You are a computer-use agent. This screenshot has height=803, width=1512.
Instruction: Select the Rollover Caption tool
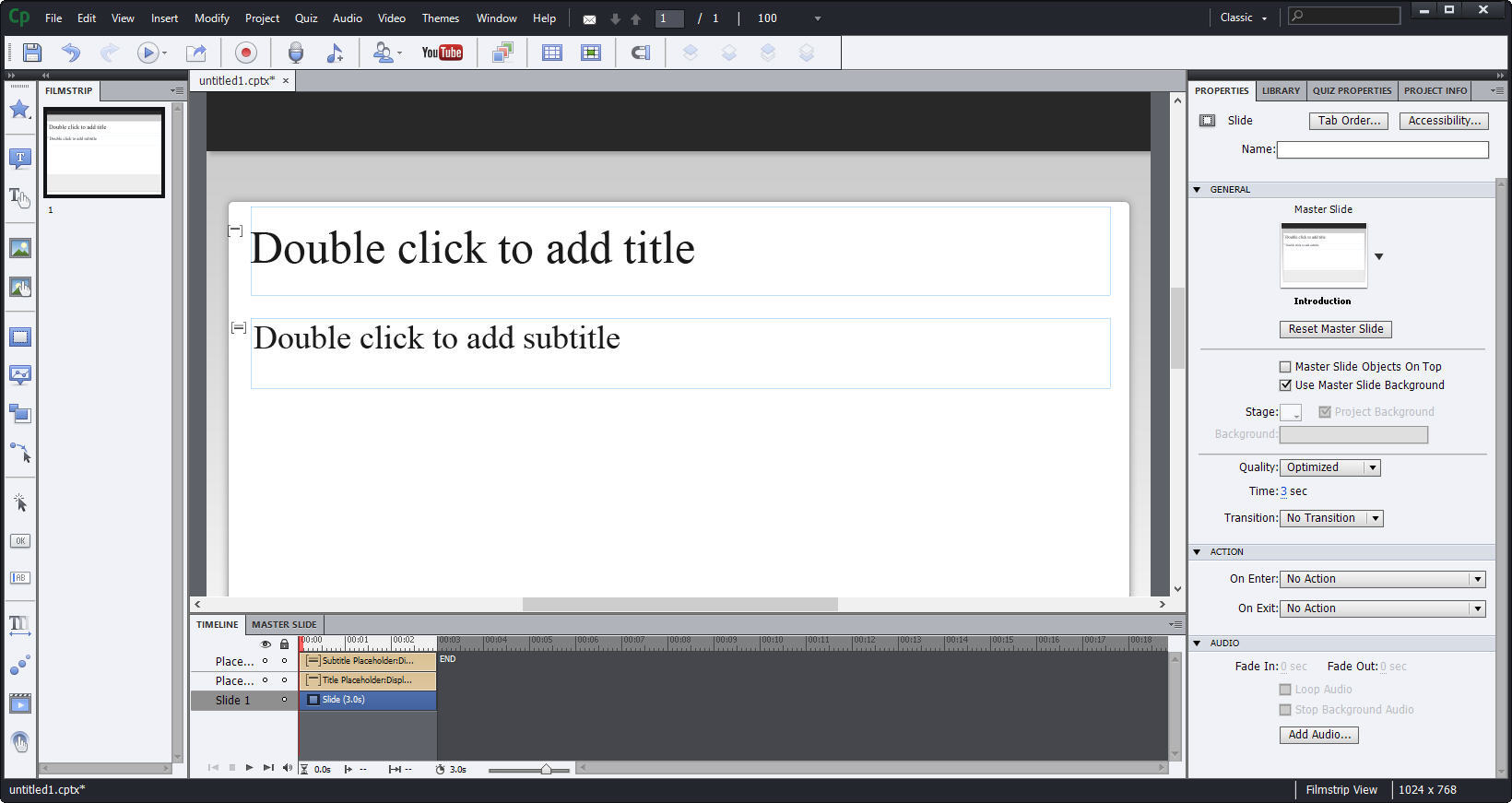coord(19,197)
